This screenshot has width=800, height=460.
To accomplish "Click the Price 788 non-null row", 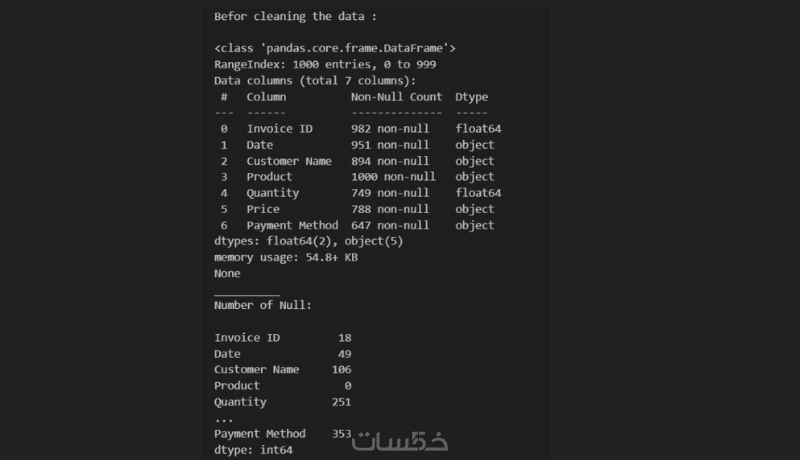I will (357, 209).
